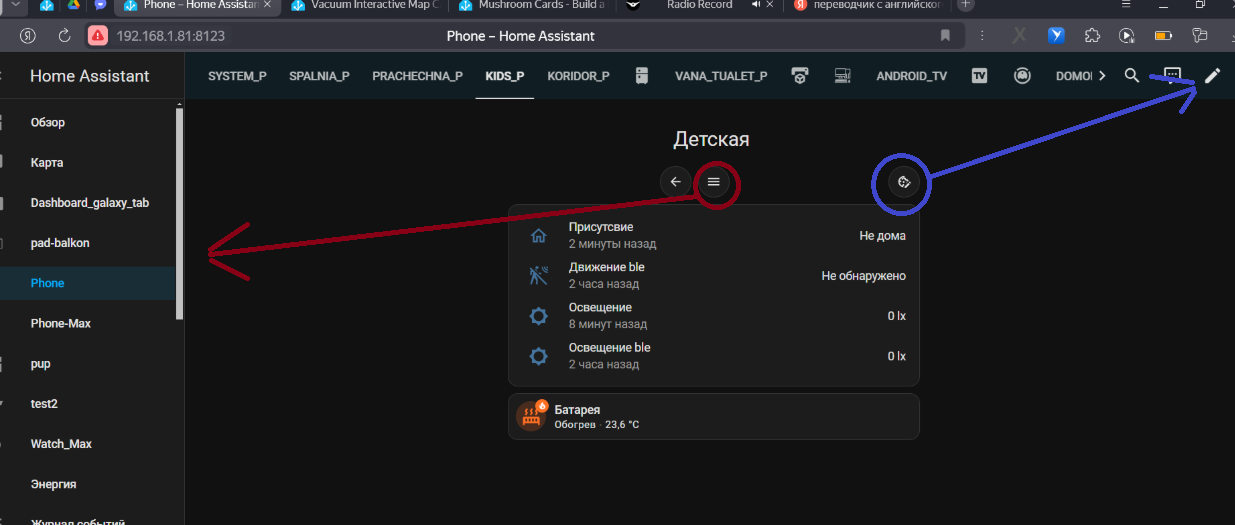Image resolution: width=1235 pixels, height=525 pixels.
Task: Click the blue Y extension icon
Action: point(1056,36)
